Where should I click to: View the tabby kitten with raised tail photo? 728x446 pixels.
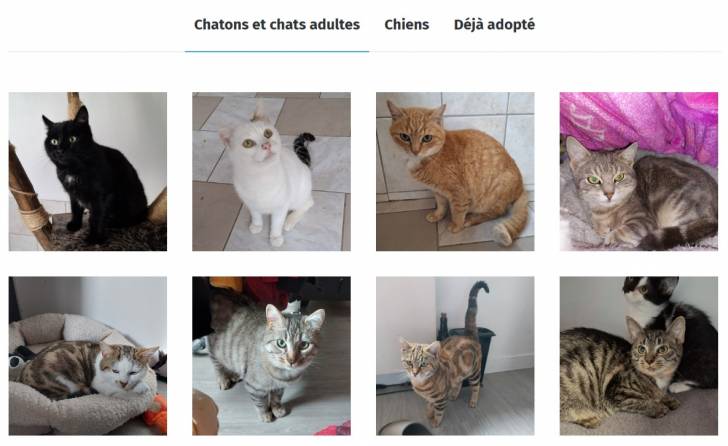pos(455,356)
